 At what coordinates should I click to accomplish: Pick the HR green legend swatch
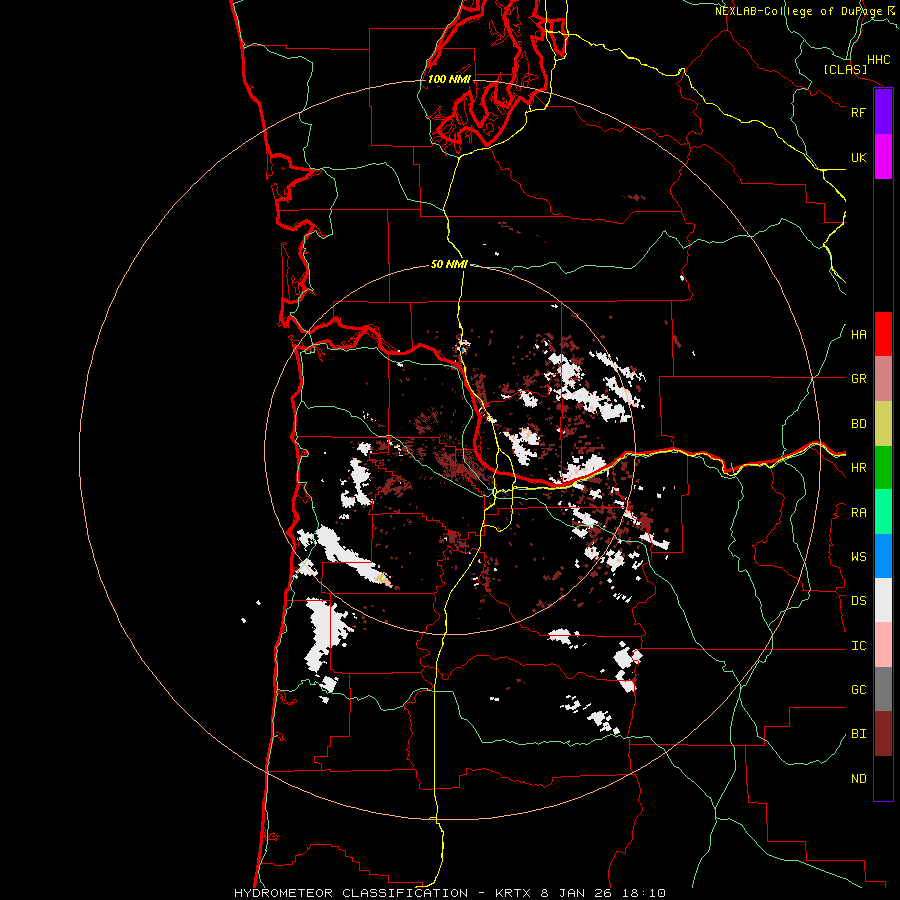(883, 468)
